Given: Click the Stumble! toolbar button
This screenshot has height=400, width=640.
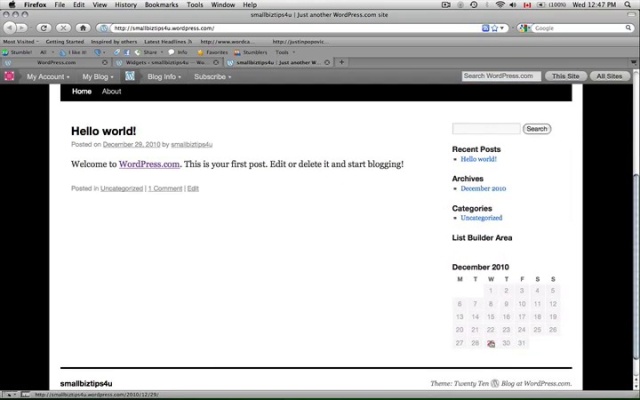Looking at the screenshot, I should pyautogui.click(x=17, y=52).
